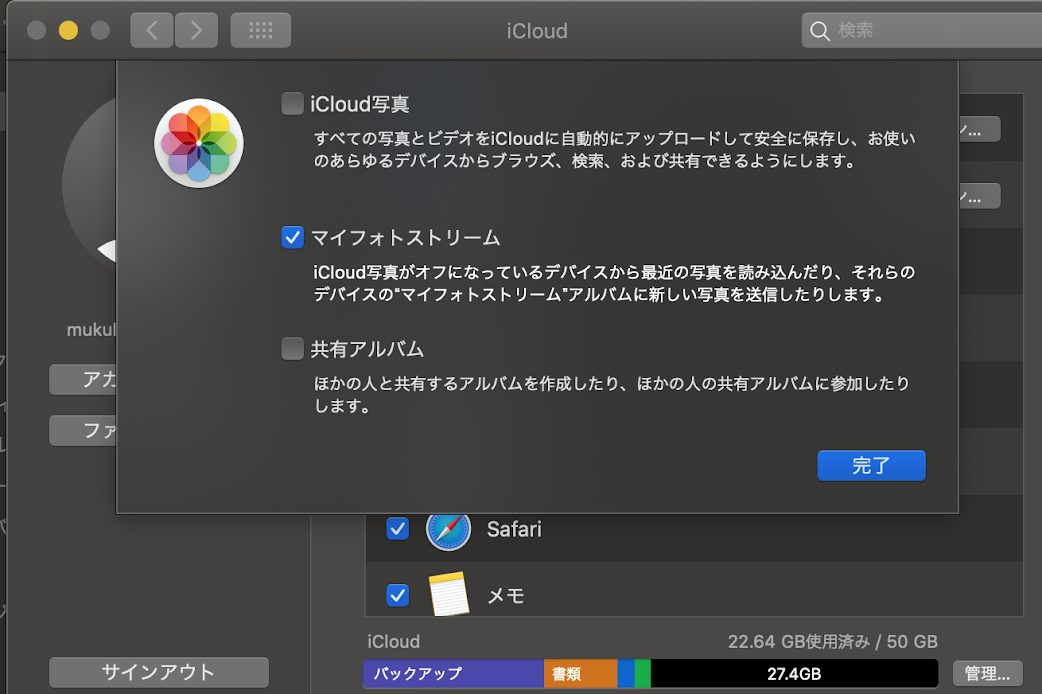Click the バックアップ storage segment
The height and width of the screenshot is (694, 1042).
(x=453, y=673)
